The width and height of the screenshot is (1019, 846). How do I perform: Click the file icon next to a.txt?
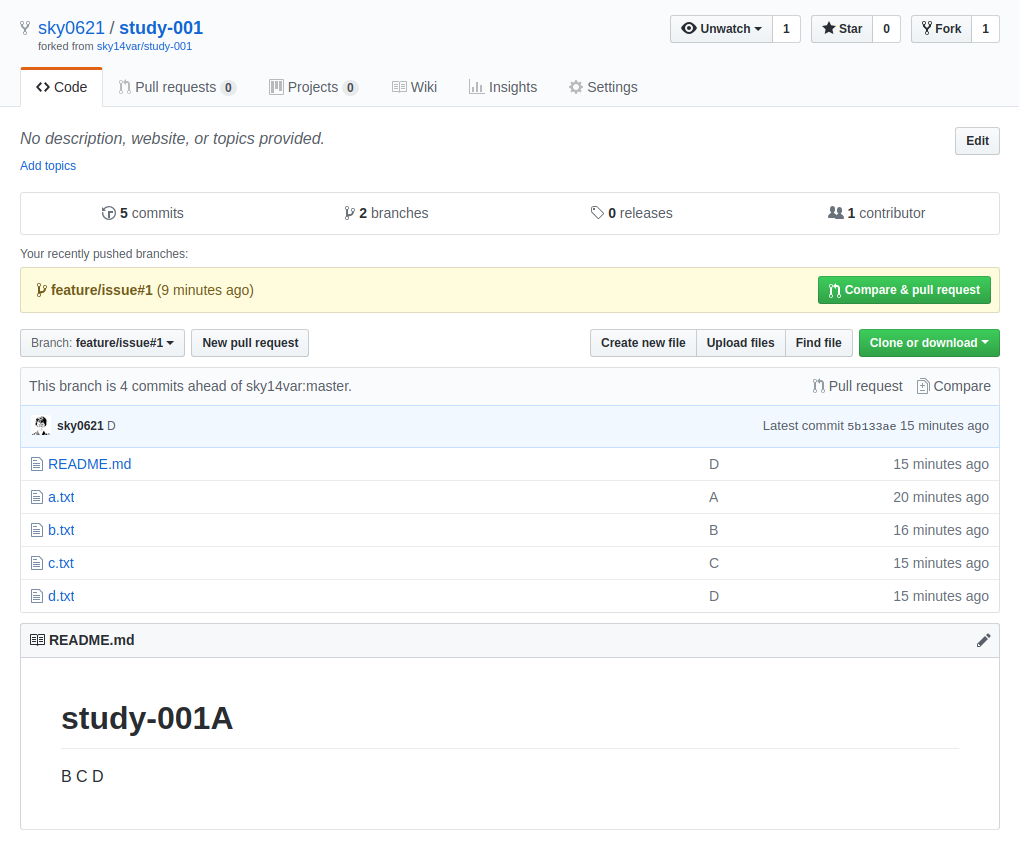pyautogui.click(x=37, y=497)
